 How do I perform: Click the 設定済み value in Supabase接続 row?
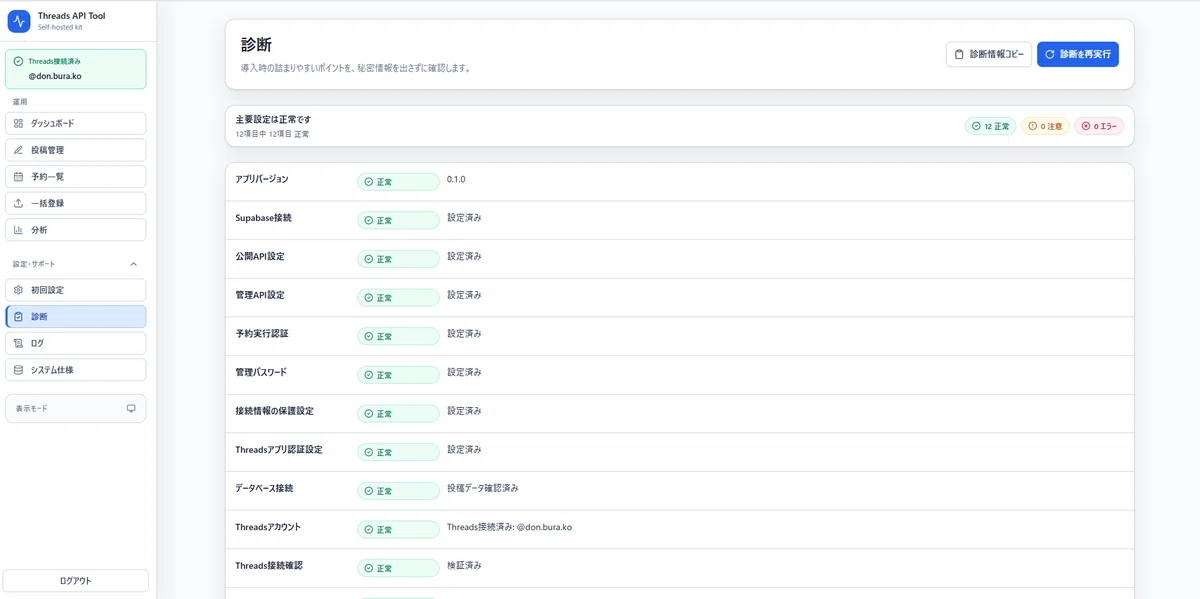pos(464,217)
